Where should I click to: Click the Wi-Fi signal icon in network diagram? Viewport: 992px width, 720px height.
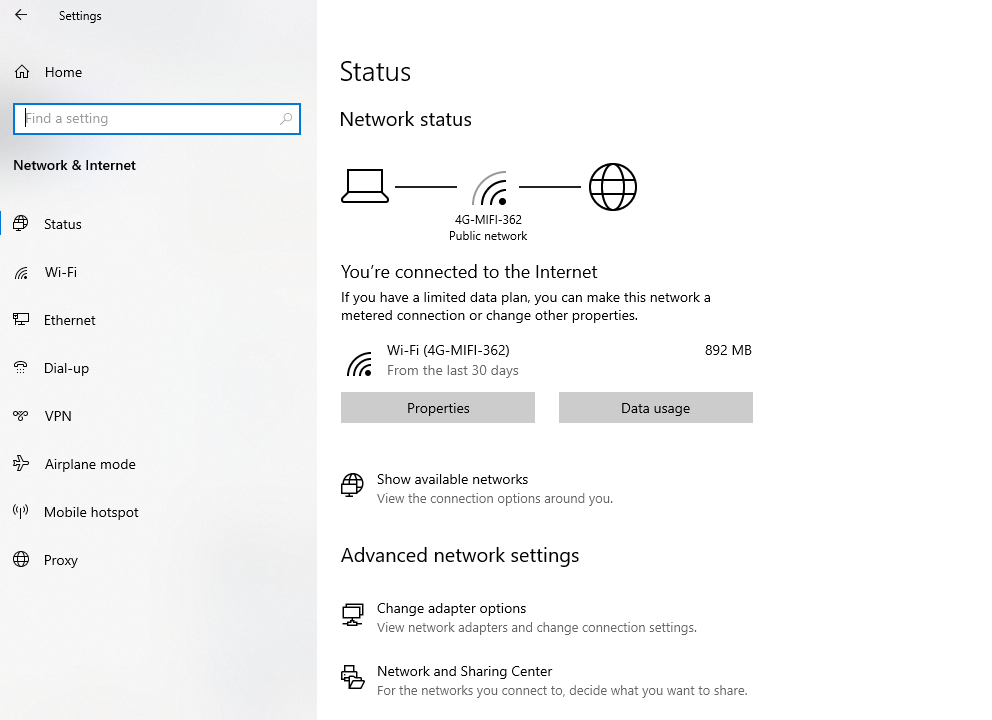(x=490, y=188)
